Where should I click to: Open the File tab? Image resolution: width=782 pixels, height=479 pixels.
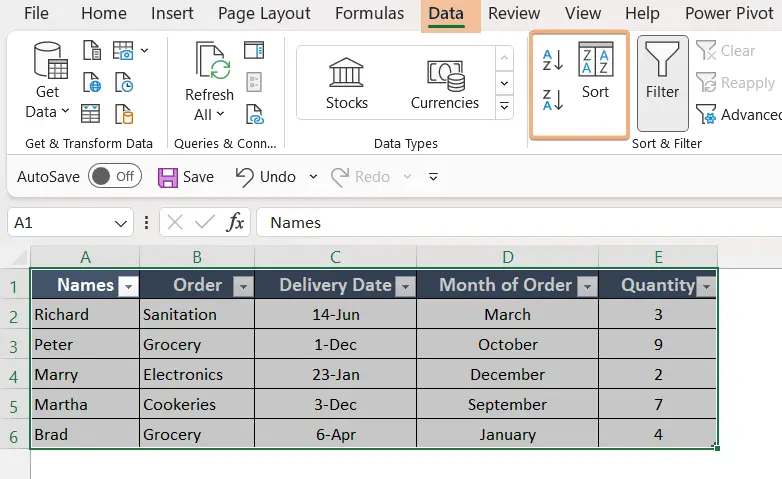pos(36,13)
